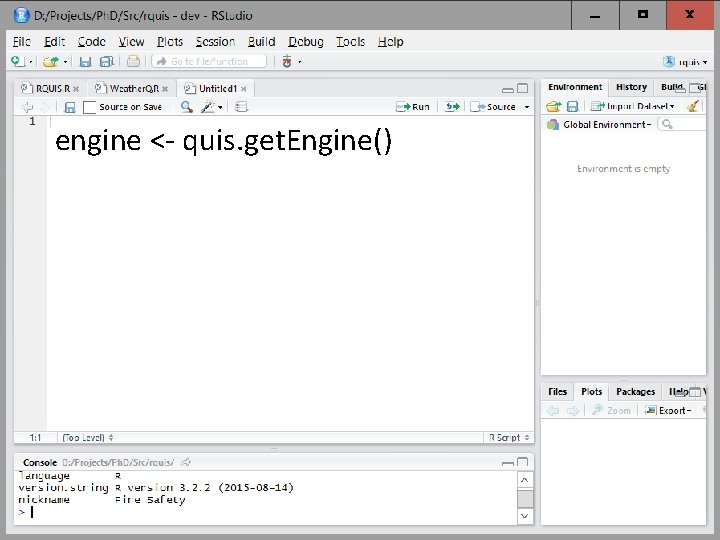Image resolution: width=720 pixels, height=540 pixels.
Task: Go back to previous source location
Action: pos(28,107)
